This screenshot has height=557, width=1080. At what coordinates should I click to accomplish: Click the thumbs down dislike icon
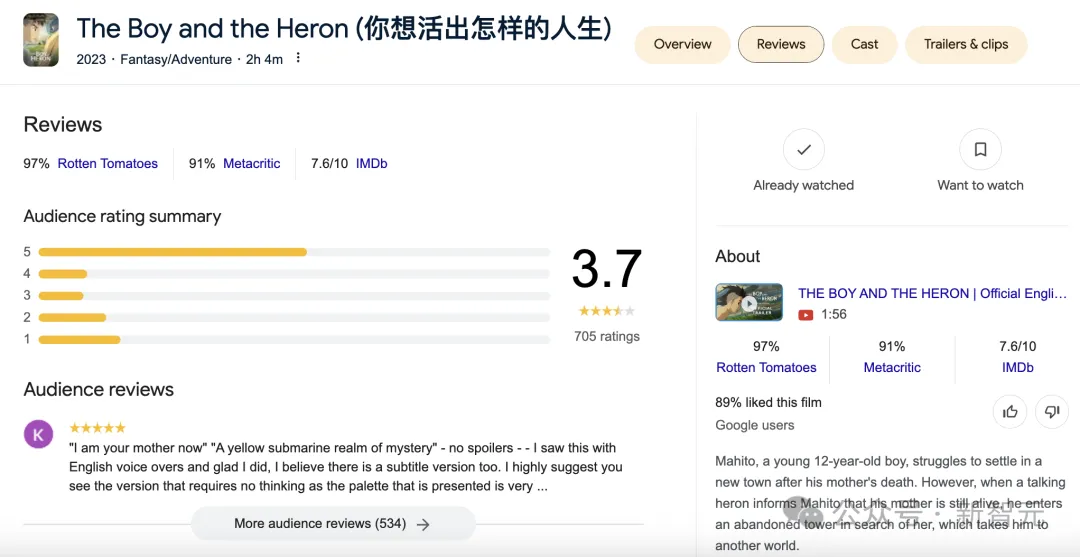(x=1051, y=411)
